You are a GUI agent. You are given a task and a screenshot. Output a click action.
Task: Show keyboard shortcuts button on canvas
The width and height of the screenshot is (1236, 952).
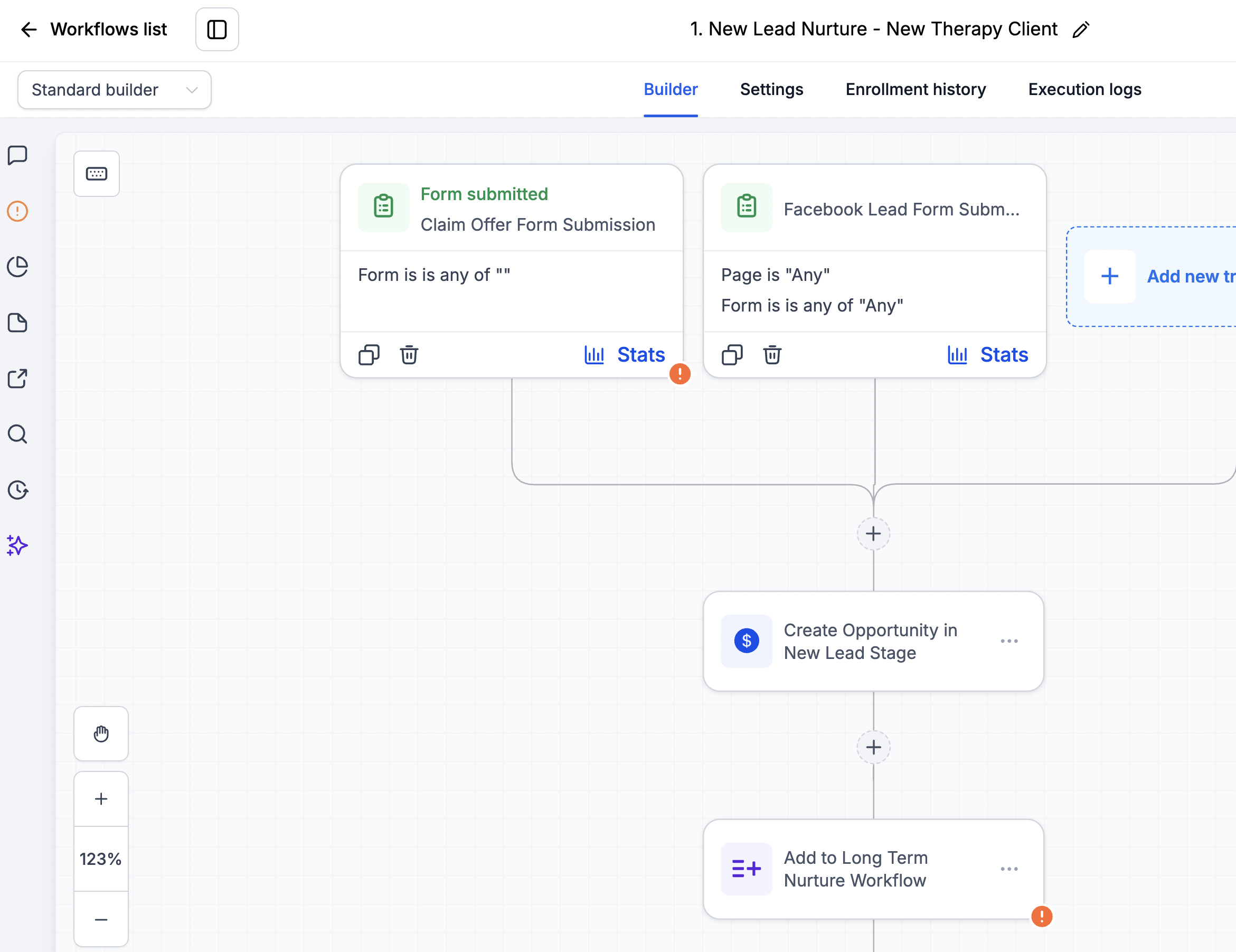coord(97,174)
